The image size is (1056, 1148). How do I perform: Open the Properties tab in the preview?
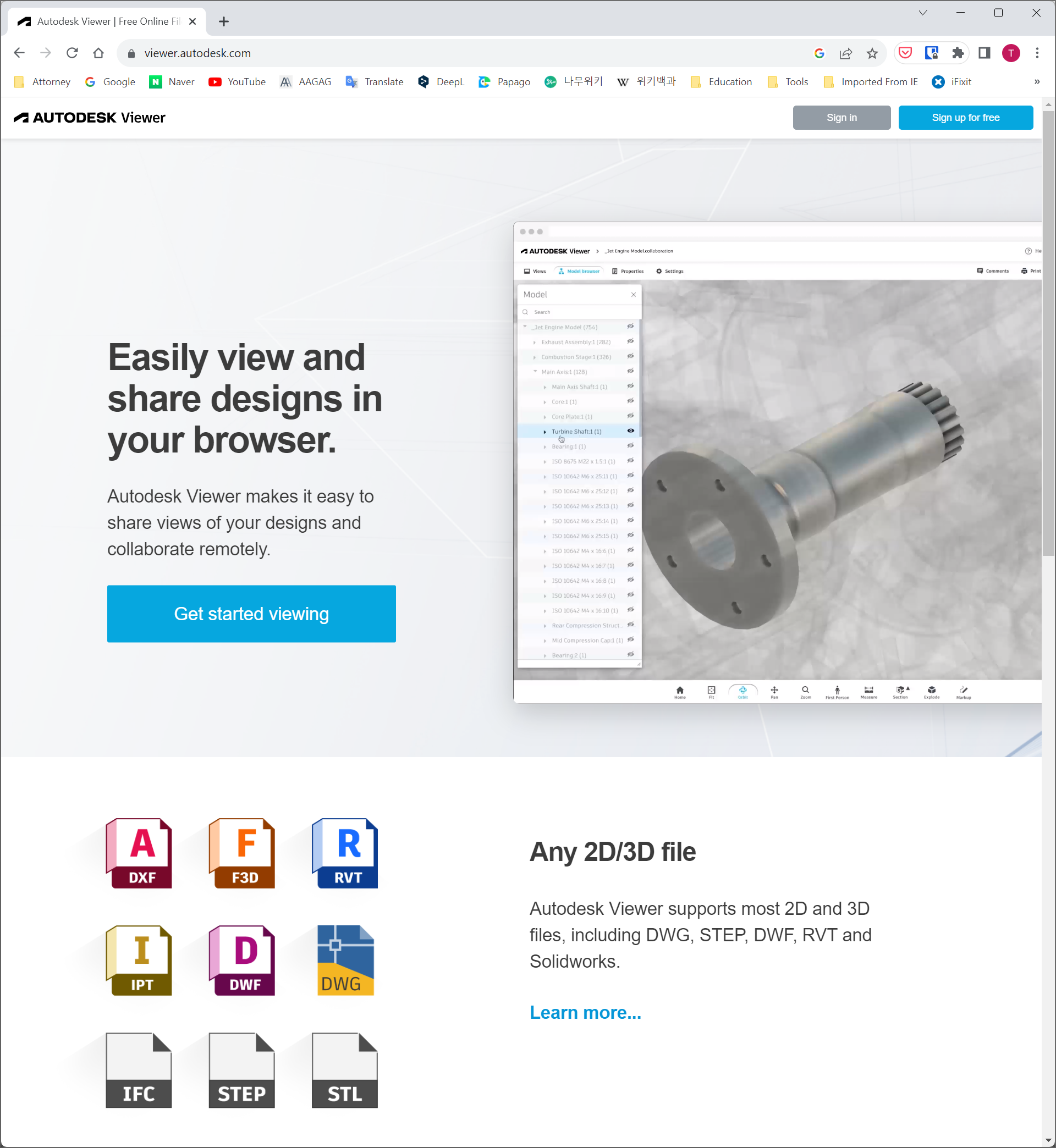click(x=628, y=271)
